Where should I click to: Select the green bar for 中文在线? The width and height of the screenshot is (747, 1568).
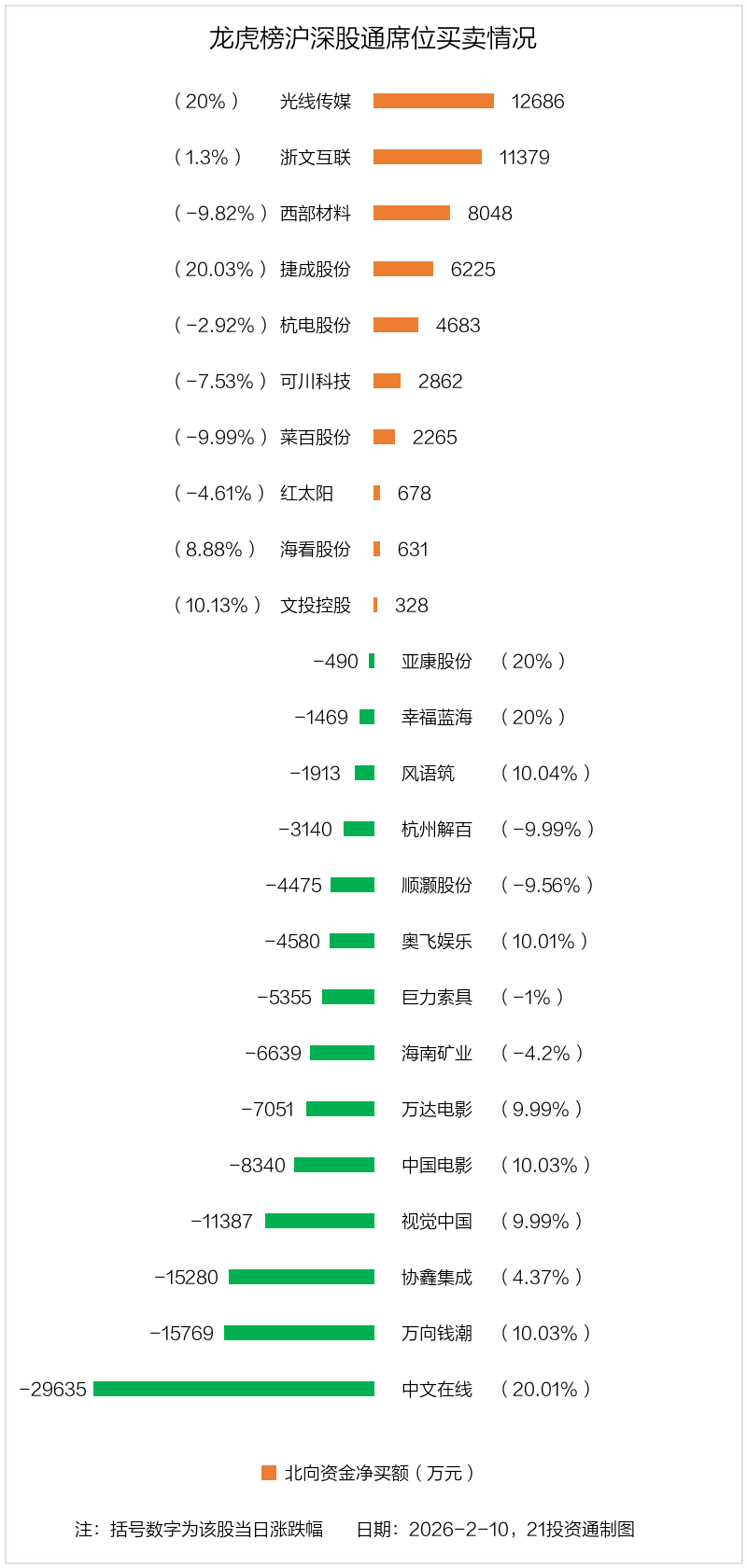pyautogui.click(x=233, y=1389)
